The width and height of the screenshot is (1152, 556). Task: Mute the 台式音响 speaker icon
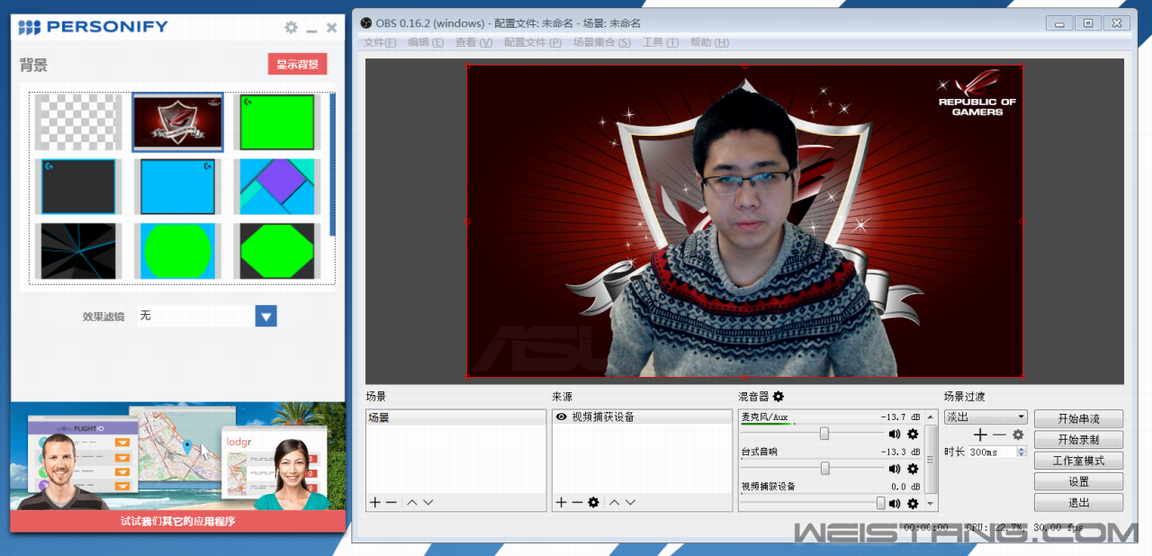tap(894, 469)
